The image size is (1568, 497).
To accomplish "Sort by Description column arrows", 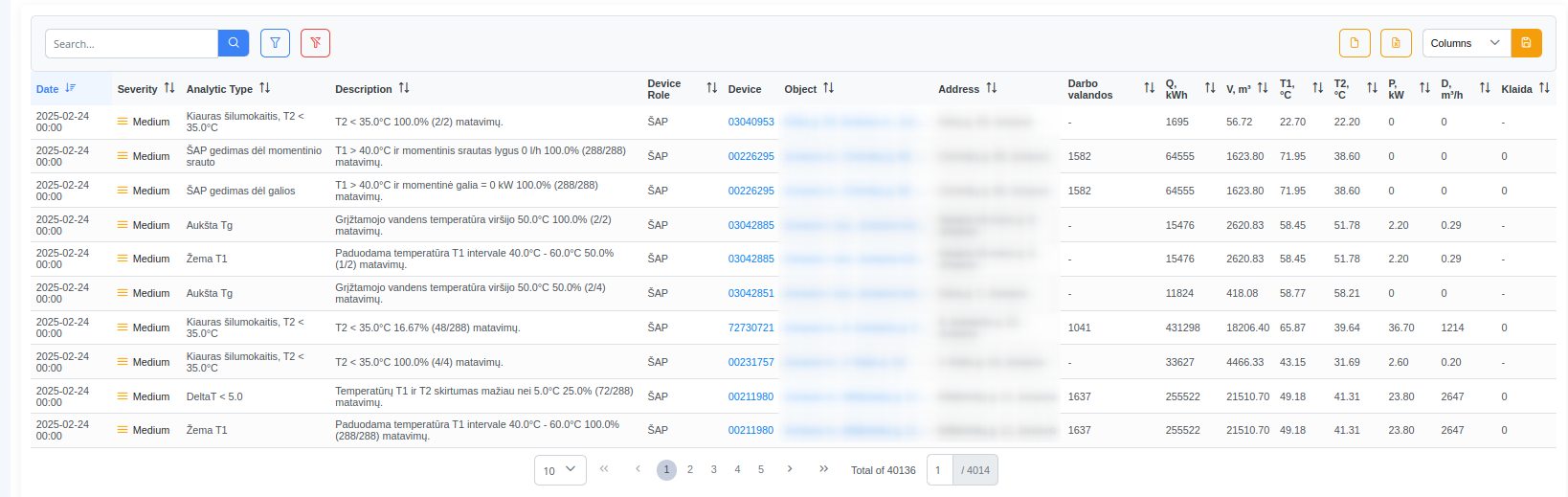I will pos(404,88).
